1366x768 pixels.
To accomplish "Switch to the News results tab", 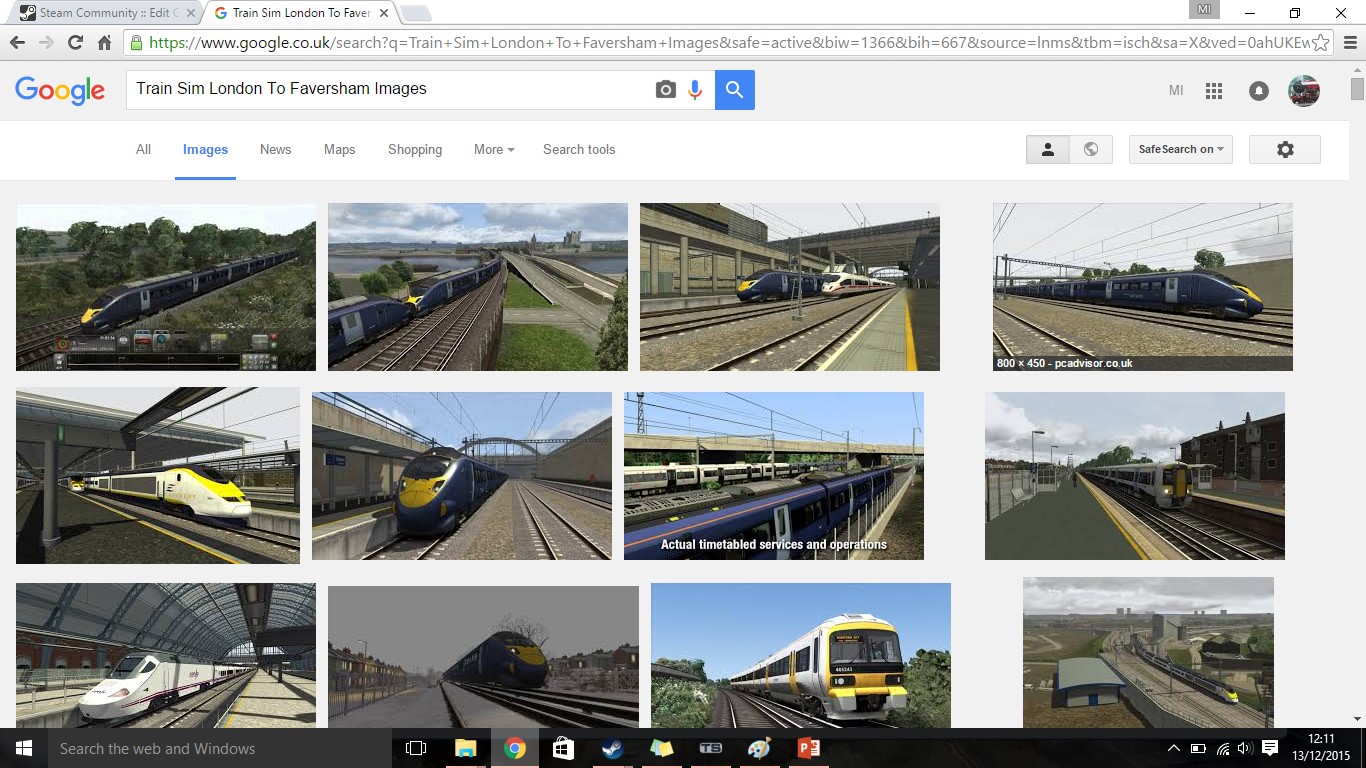I will (x=275, y=149).
